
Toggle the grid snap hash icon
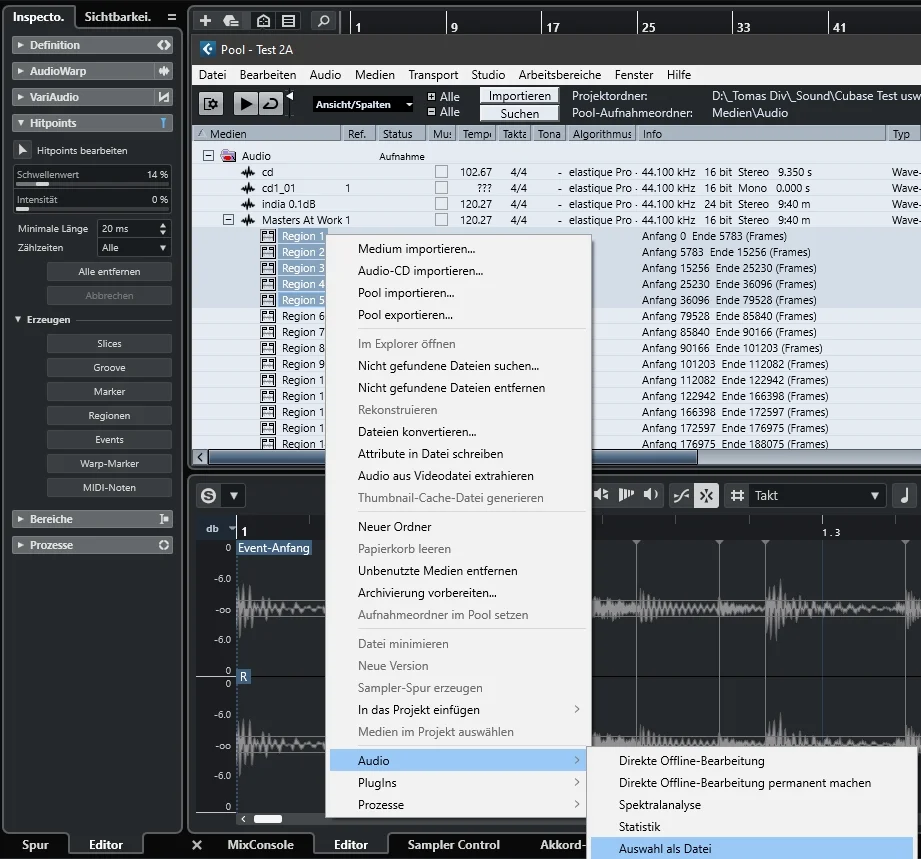[737, 495]
